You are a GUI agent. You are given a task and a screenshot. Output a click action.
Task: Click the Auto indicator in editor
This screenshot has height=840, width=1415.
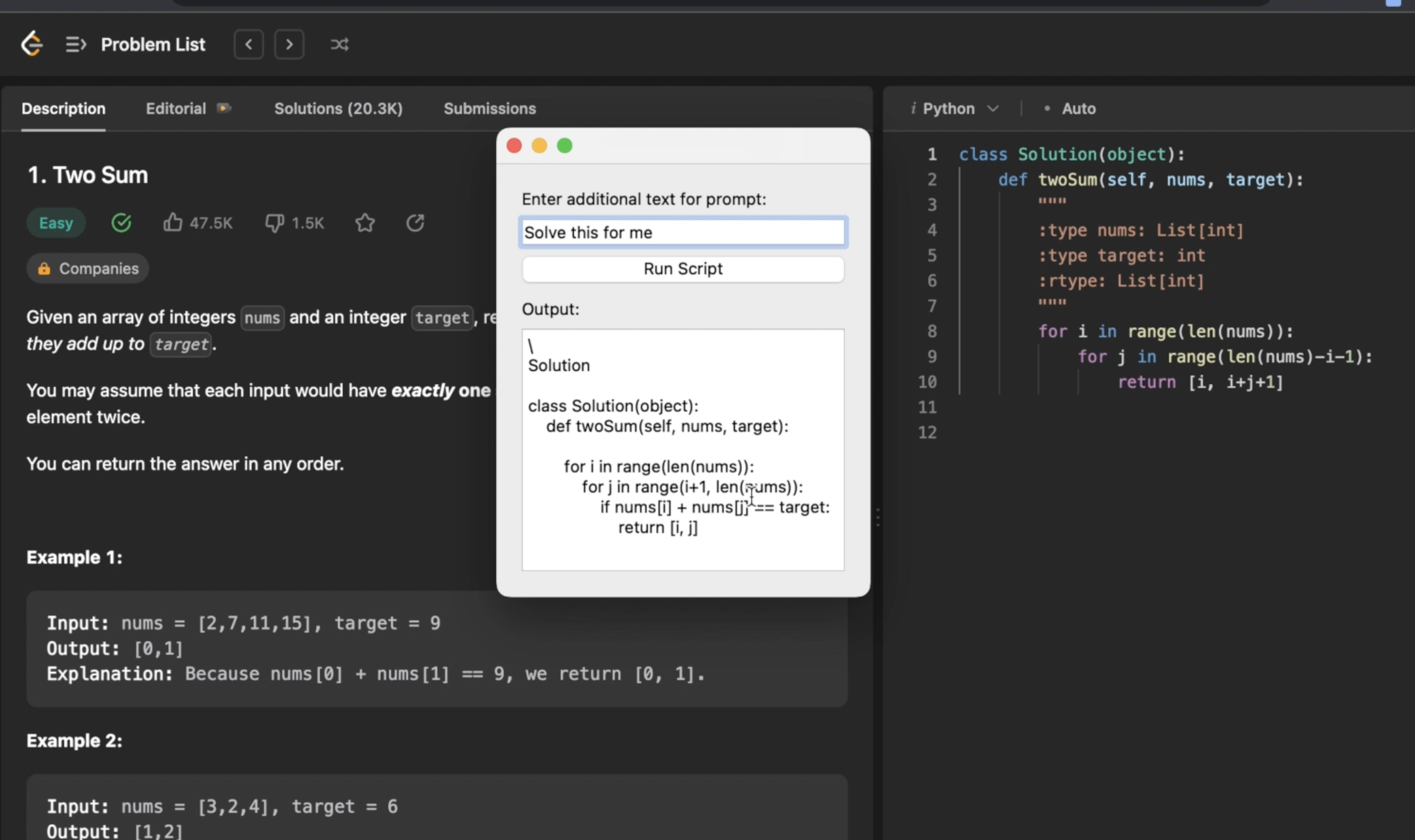point(1078,109)
